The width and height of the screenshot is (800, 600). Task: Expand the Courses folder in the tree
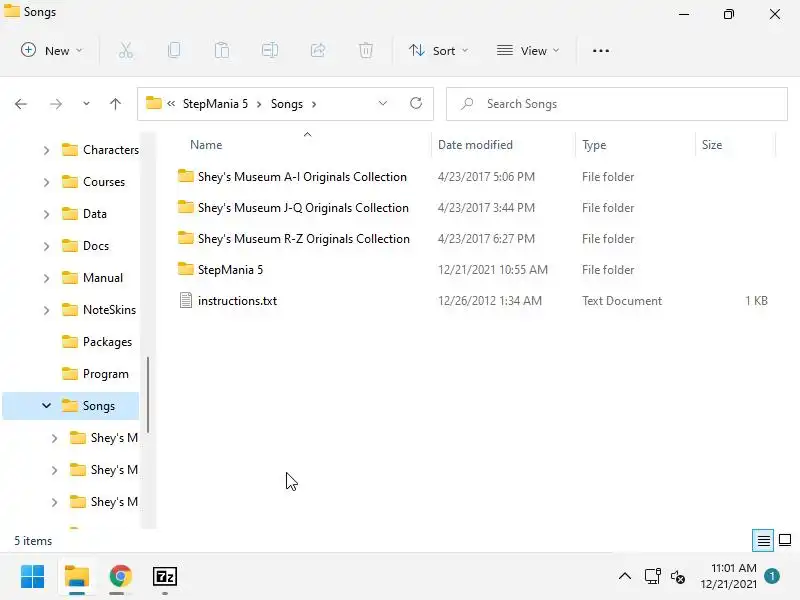point(46,182)
